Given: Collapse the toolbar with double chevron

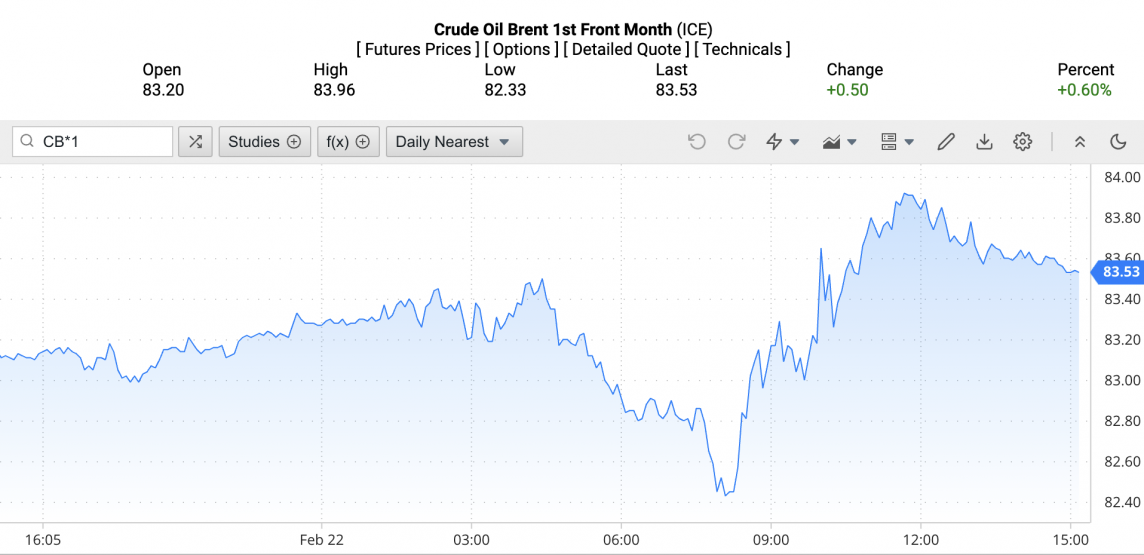Looking at the screenshot, I should (1080, 142).
